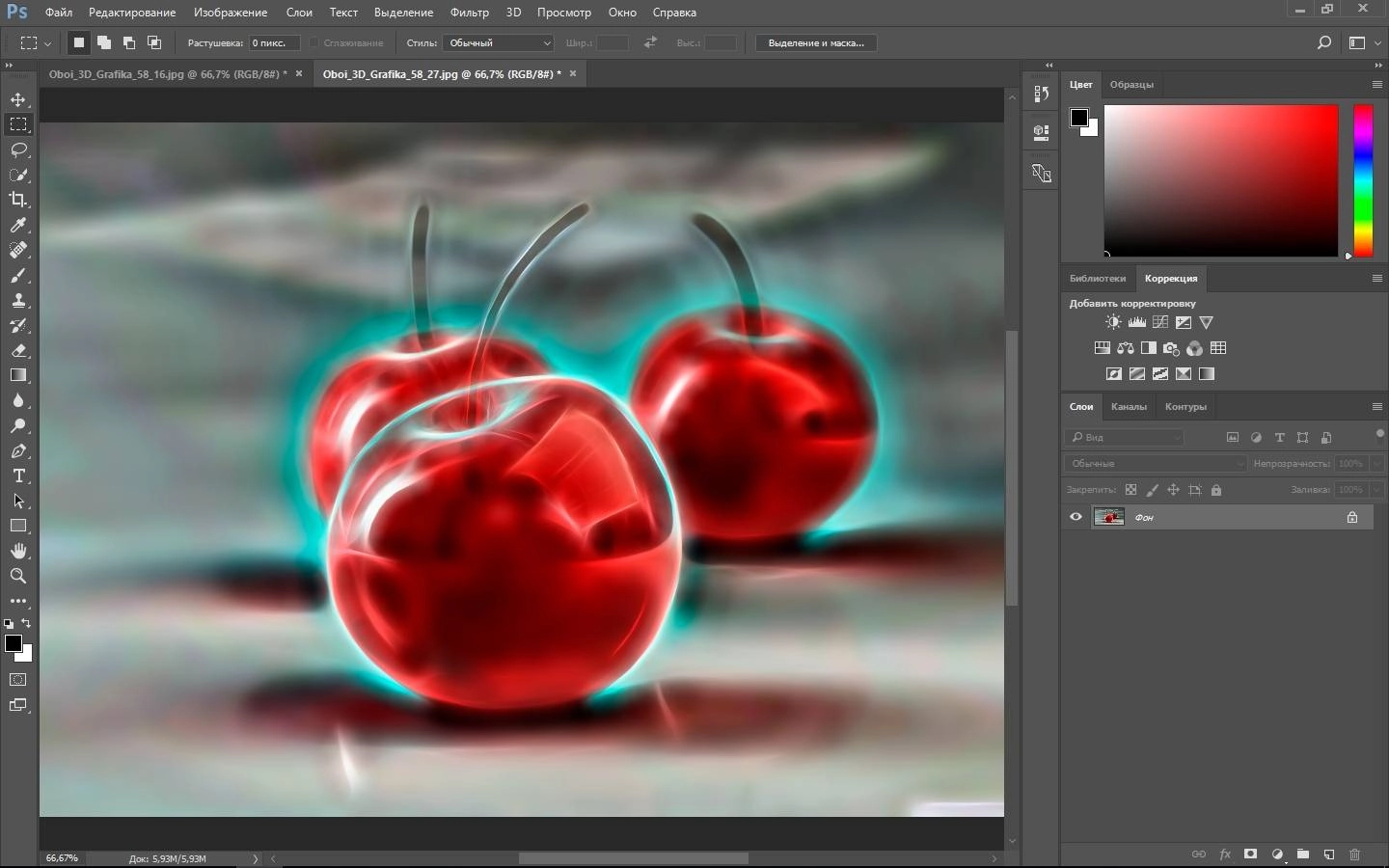Select the Quick Selection tool
Screen dimensions: 1389x868
pos(18,175)
